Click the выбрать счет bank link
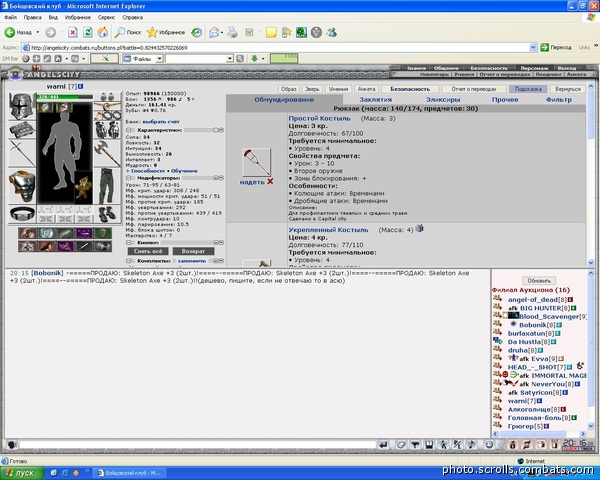 [161, 122]
